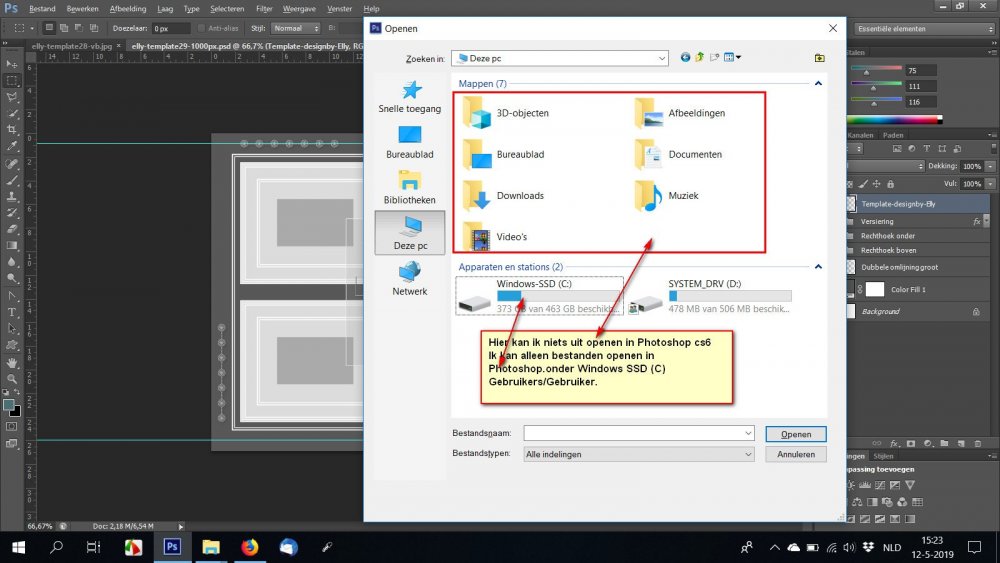The width and height of the screenshot is (1000, 563).
Task: Open Snelle toegang in dialog sidebar
Action: click(409, 98)
